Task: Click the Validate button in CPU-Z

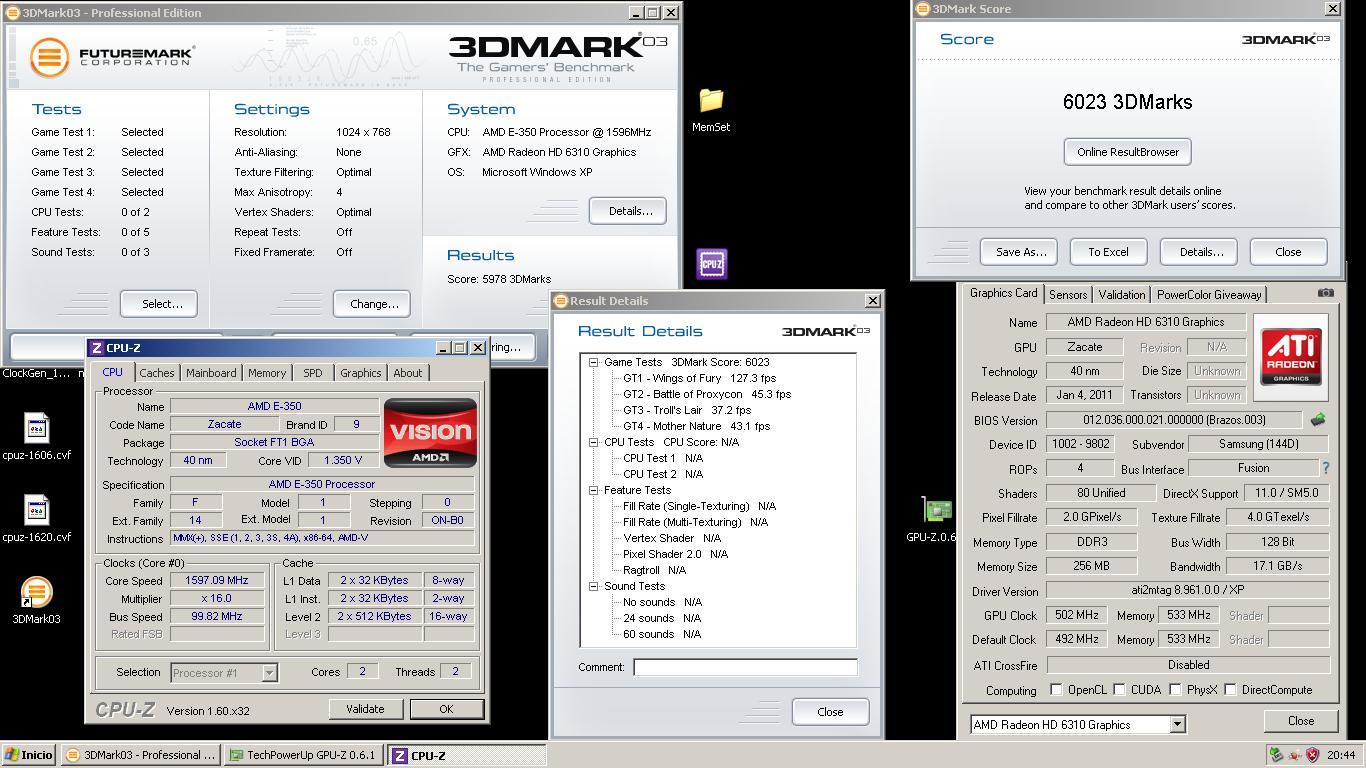Action: click(365, 709)
